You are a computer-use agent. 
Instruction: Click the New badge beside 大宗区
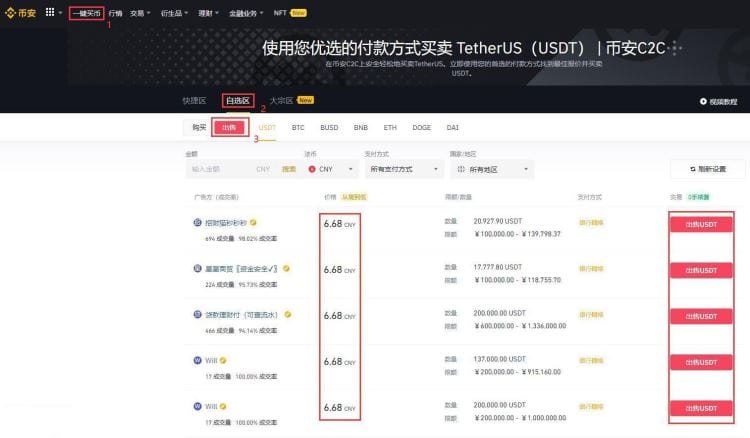coord(306,100)
